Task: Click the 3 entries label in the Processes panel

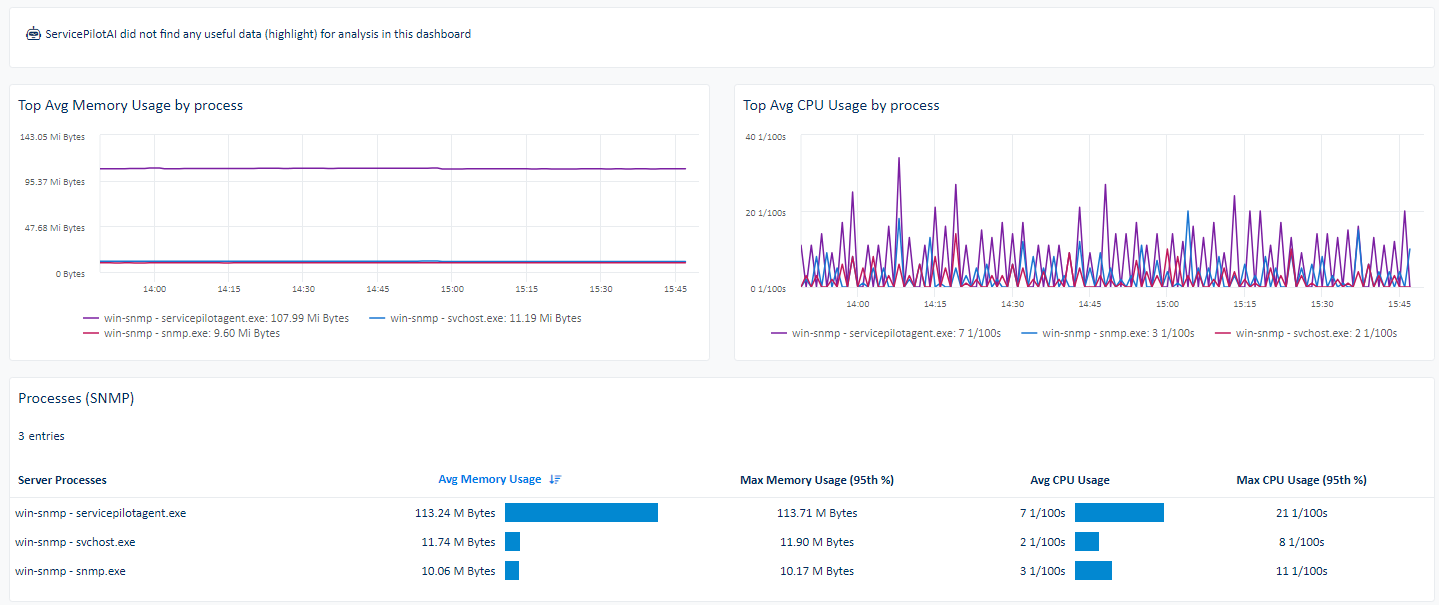Action: point(41,435)
